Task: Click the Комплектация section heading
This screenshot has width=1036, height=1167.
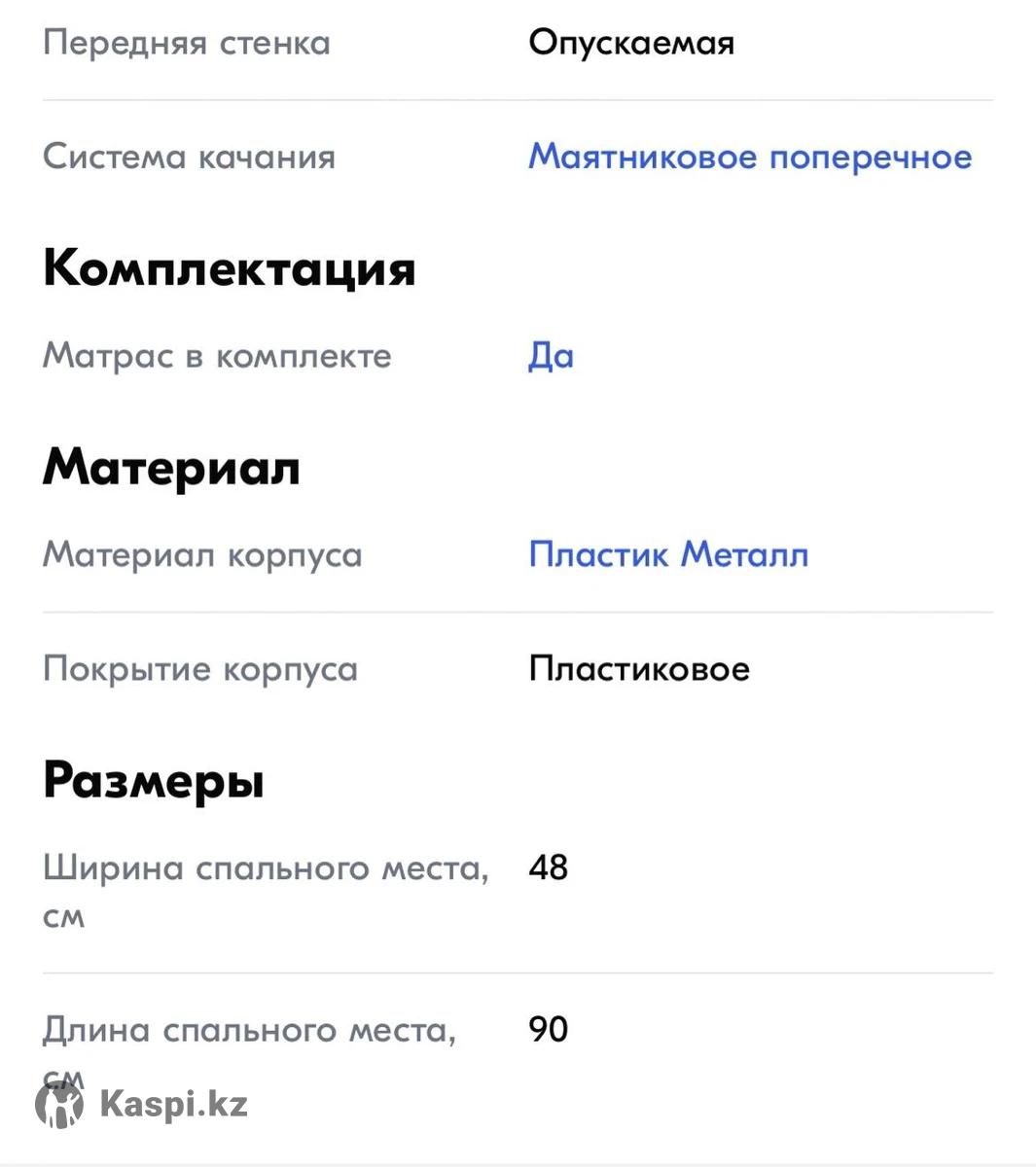Action: coord(230,268)
